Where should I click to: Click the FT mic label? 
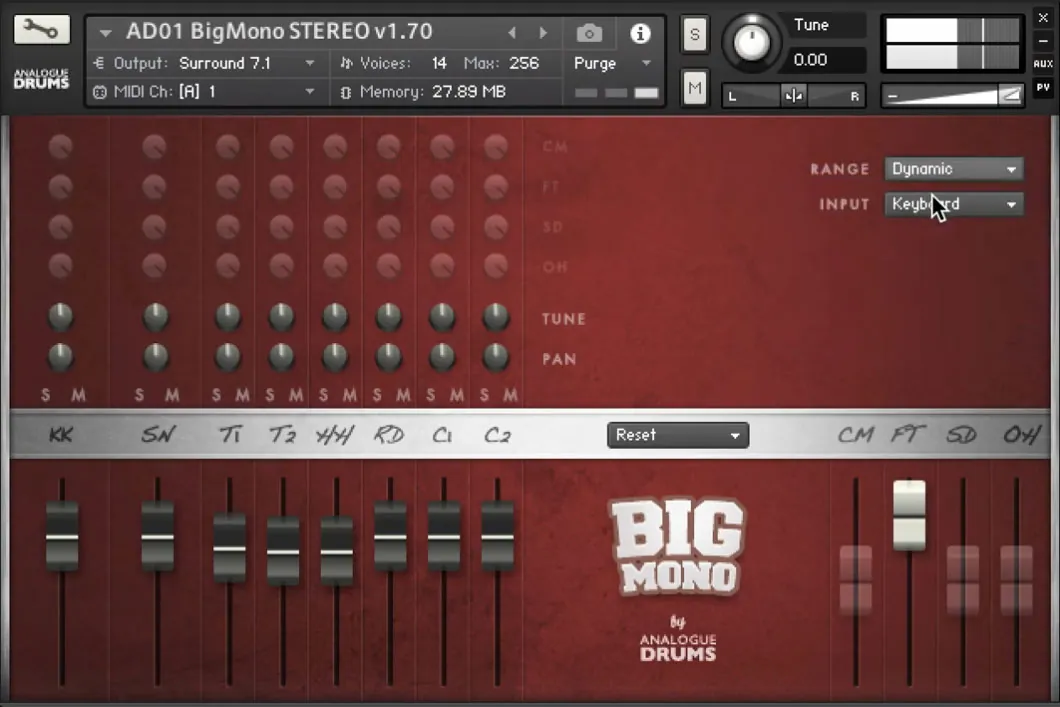tap(908, 433)
